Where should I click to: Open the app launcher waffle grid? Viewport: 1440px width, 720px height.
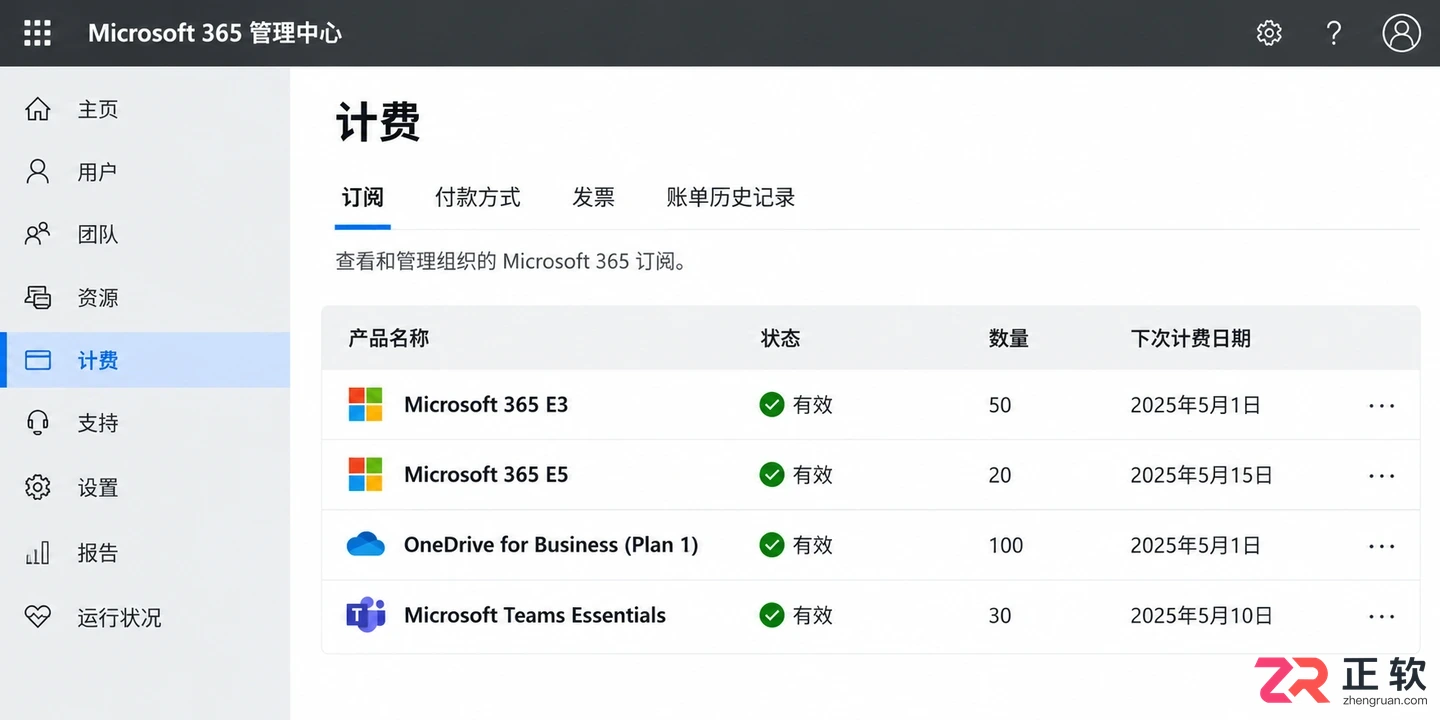(x=37, y=33)
